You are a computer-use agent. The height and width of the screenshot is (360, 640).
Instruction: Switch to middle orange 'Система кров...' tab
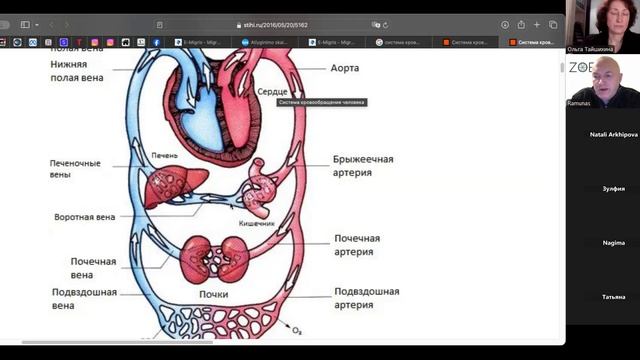tap(465, 42)
